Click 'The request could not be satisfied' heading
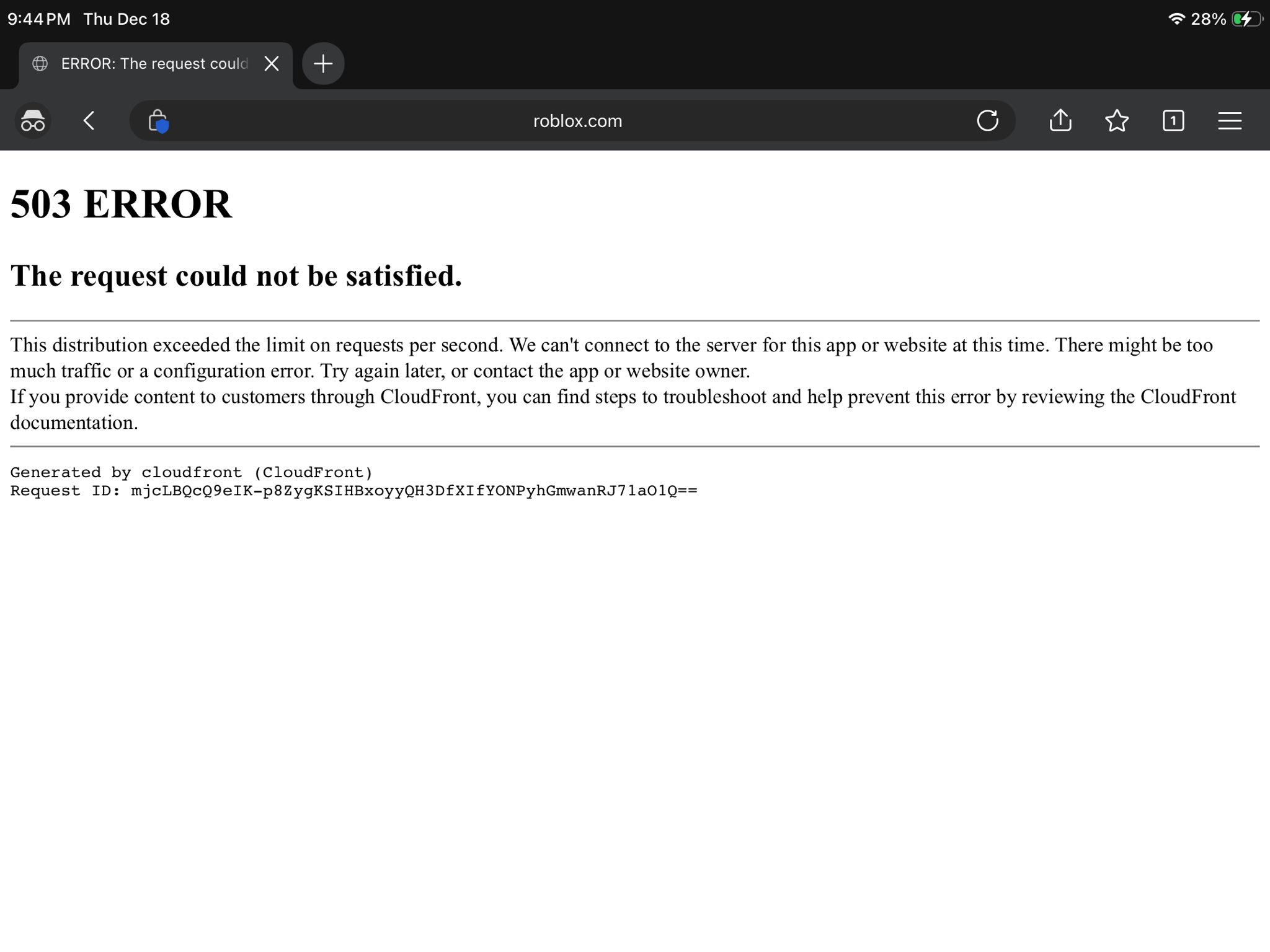 click(236, 276)
